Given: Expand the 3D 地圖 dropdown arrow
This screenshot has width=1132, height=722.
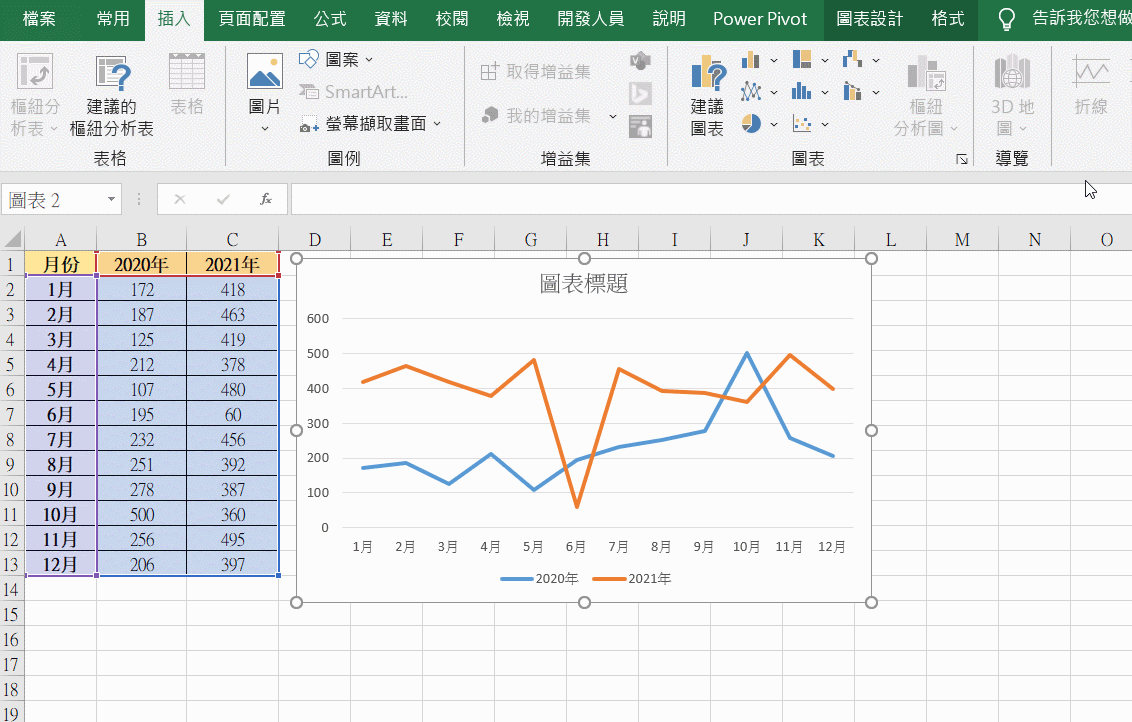Looking at the screenshot, I should (x=1023, y=129).
